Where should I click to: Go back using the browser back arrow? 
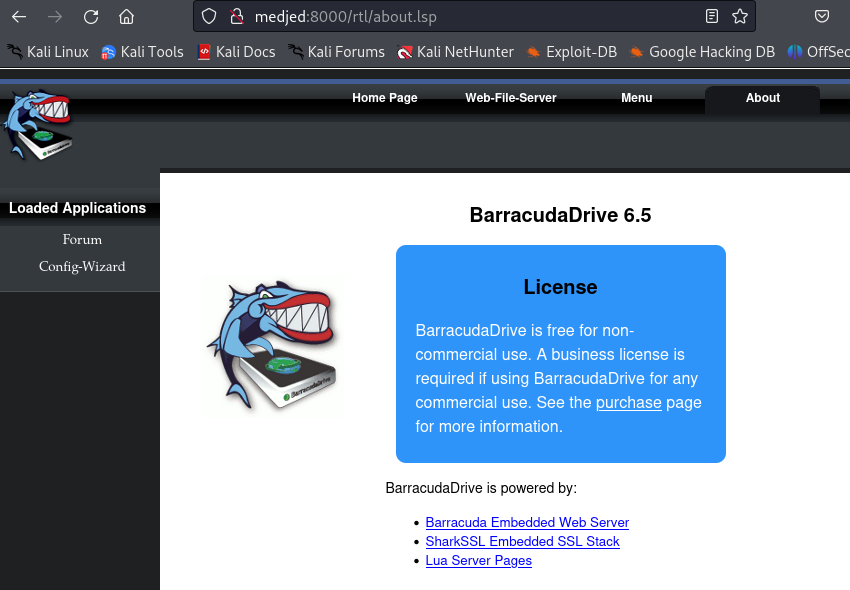[19, 17]
